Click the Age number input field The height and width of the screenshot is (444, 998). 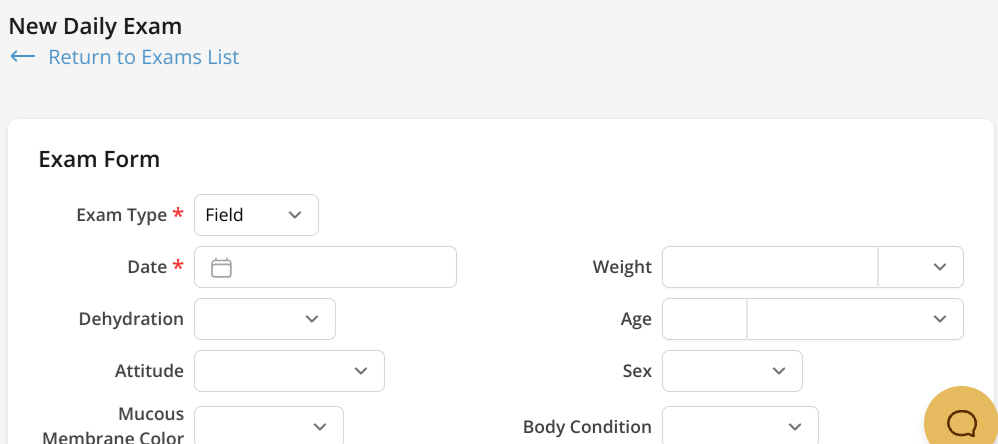pos(704,319)
